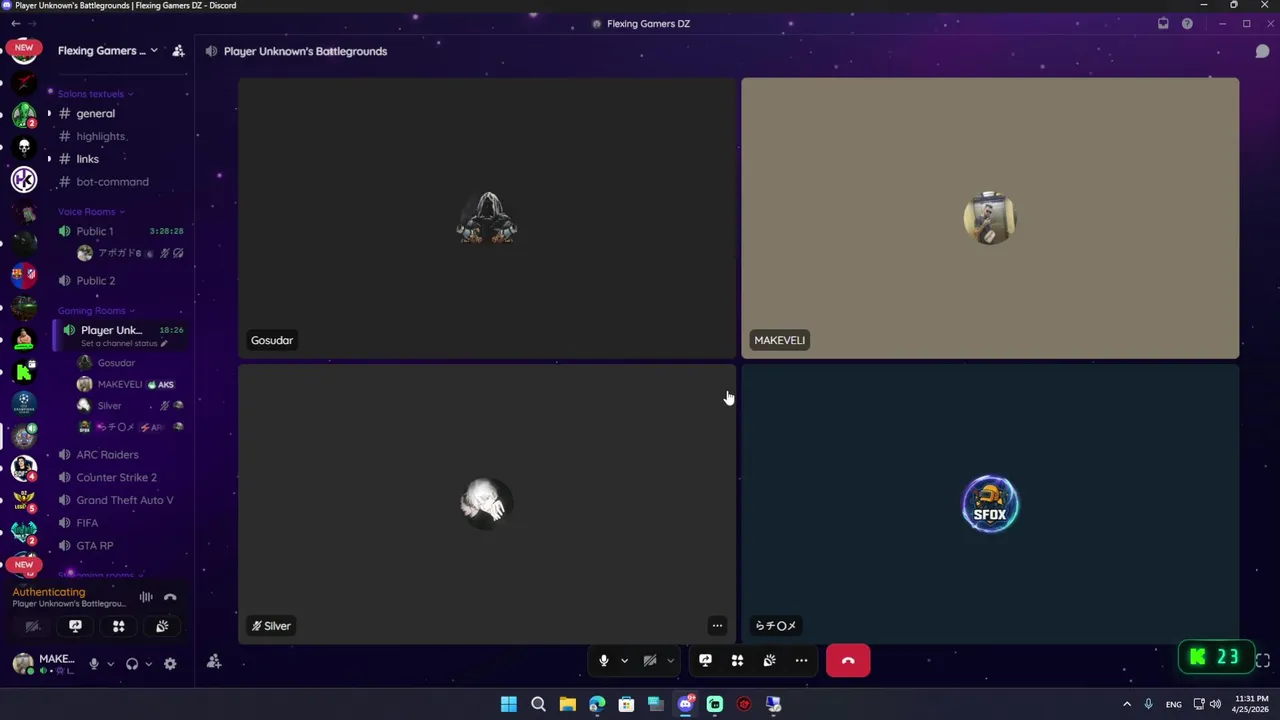Collapse Gaming Rooms category
Screen dimensions: 1280x720
tap(96, 311)
